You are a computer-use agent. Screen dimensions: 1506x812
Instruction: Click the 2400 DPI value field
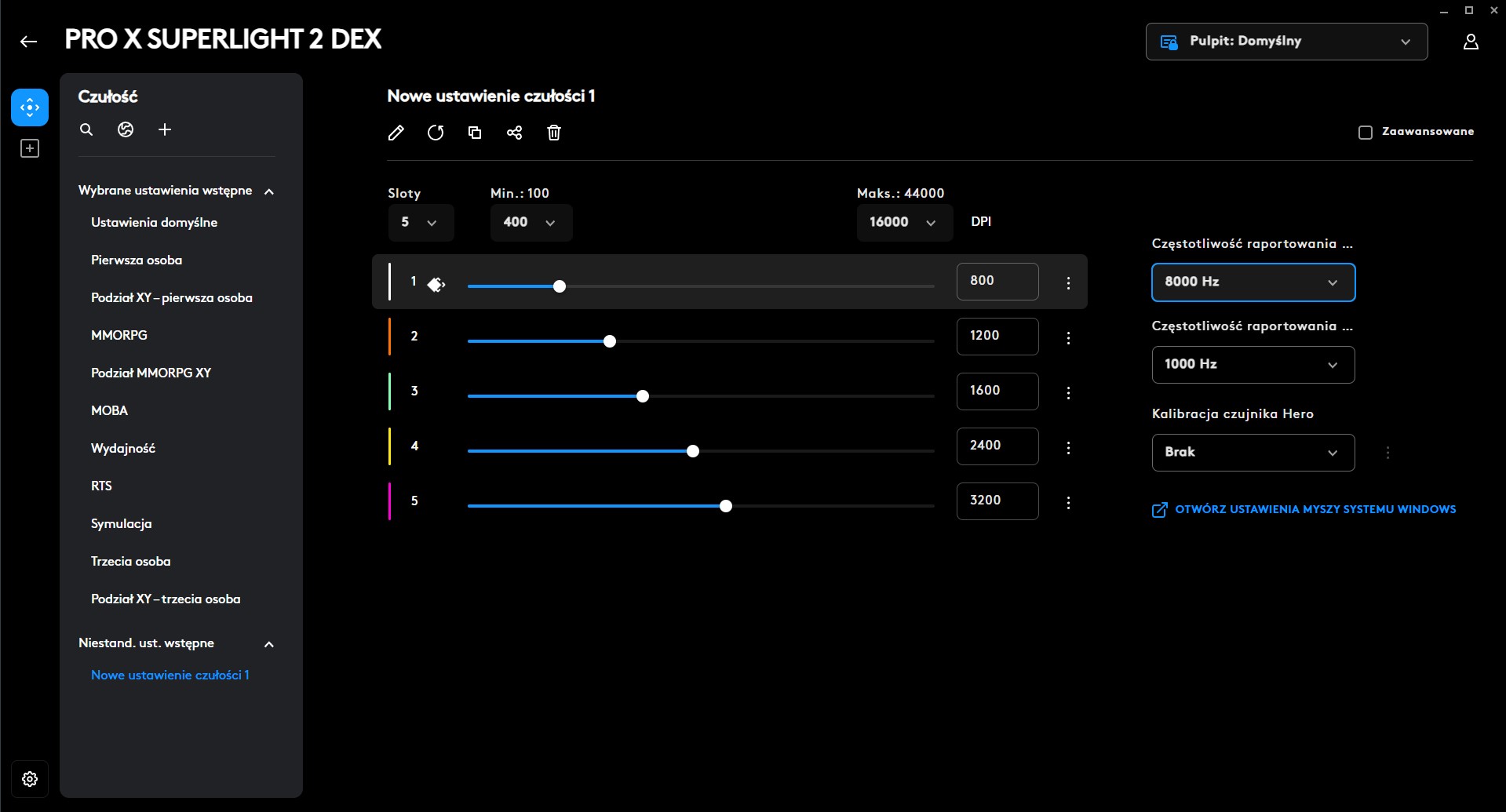coord(997,446)
